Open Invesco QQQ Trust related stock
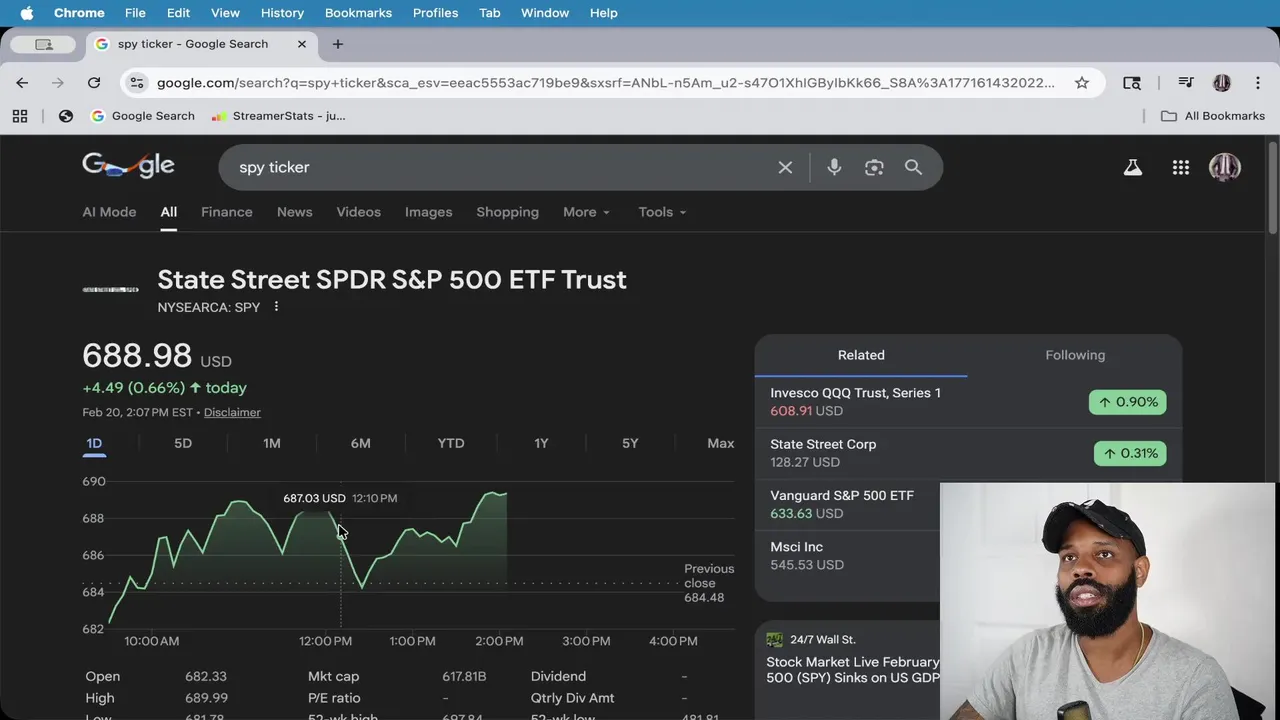This screenshot has height=720, width=1280. (855, 393)
